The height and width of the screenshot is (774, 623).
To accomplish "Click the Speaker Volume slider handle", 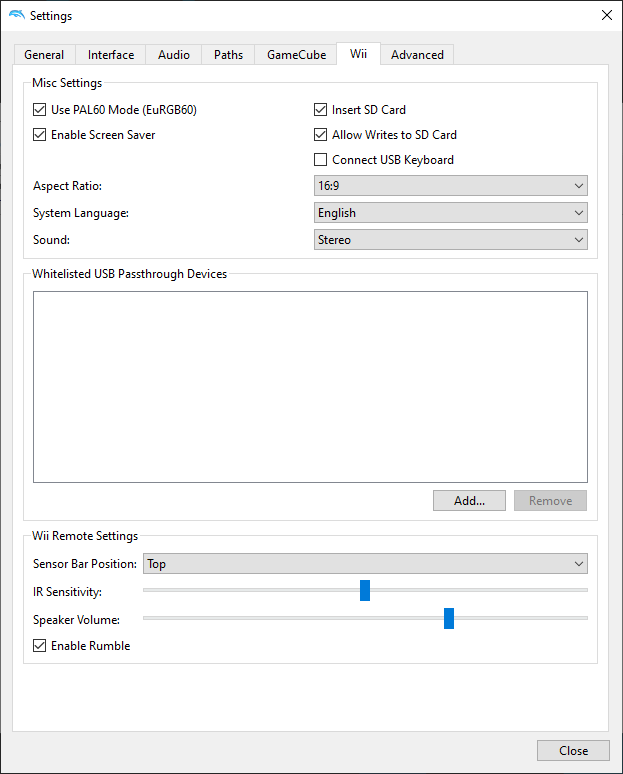I will point(449,619).
